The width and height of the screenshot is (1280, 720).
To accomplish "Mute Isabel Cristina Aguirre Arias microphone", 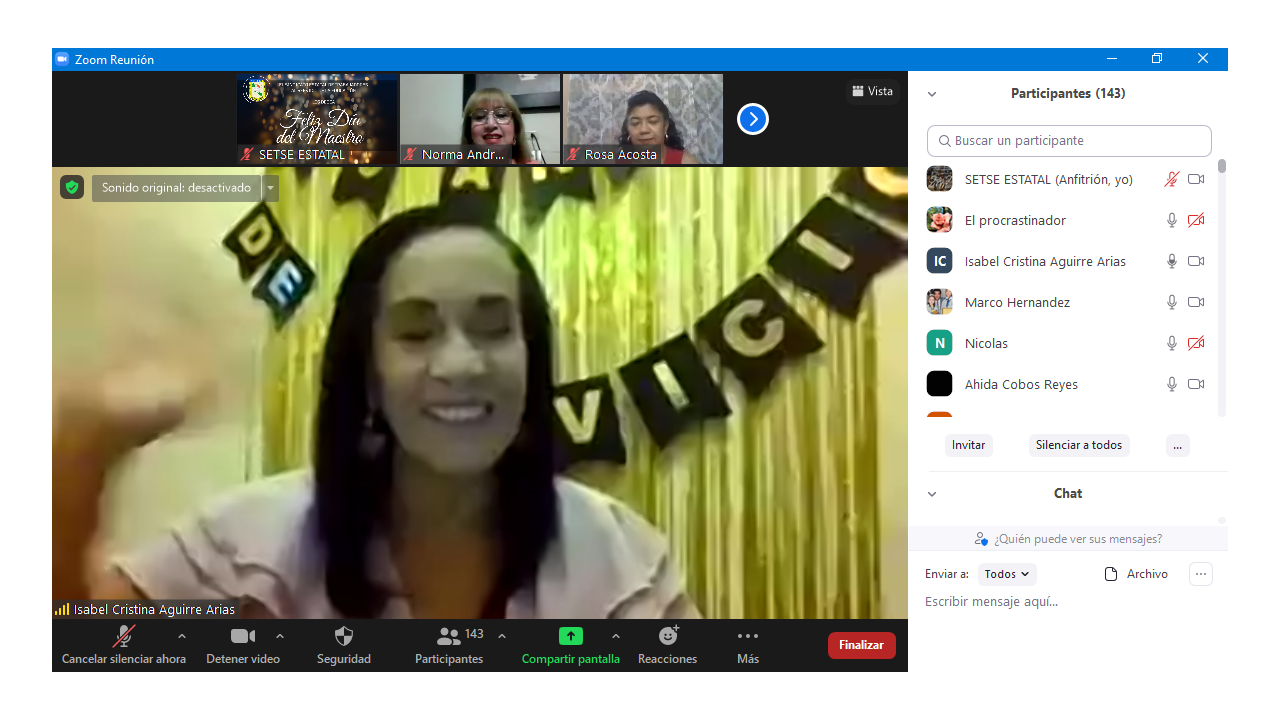I will pyautogui.click(x=1172, y=261).
